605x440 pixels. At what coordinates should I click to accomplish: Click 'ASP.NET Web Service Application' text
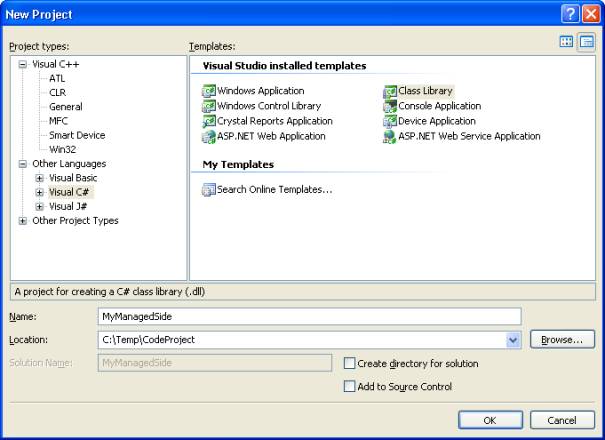coord(469,136)
